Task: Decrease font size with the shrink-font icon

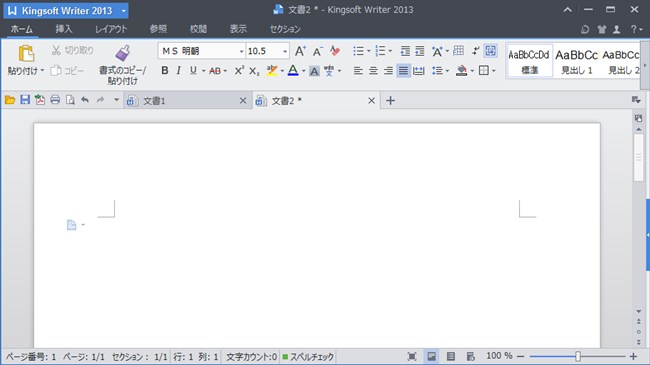Action: pyautogui.click(x=318, y=51)
